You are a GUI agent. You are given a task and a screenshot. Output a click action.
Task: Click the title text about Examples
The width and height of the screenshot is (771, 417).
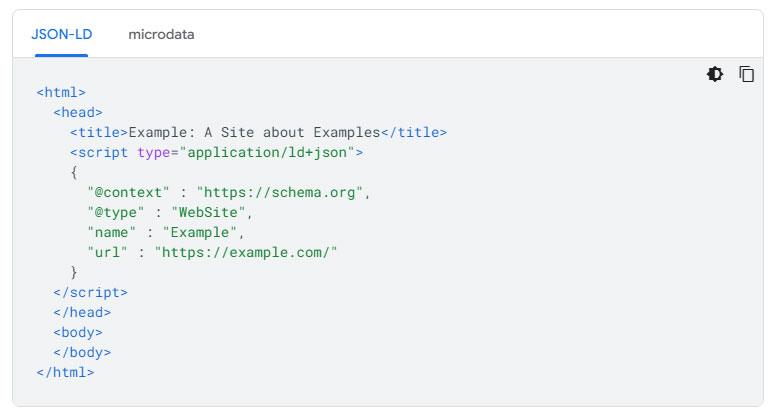click(x=254, y=132)
